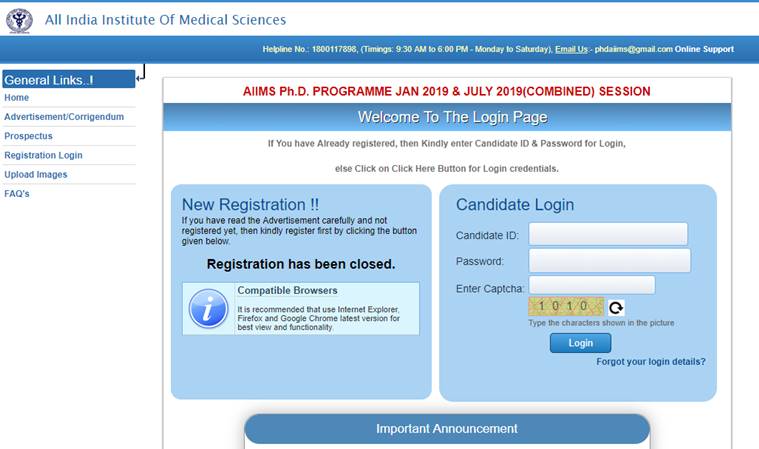
Task: Open the Home link
Action: click(16, 98)
